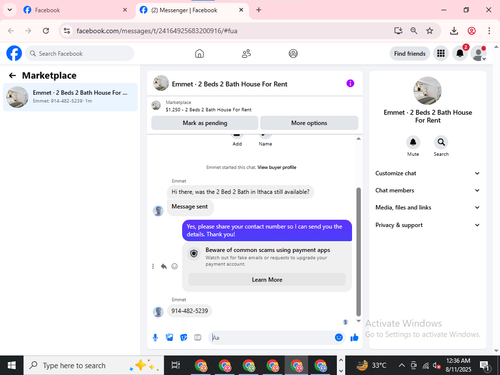Open the View buyer profile link
The height and width of the screenshot is (375, 500).
click(x=277, y=167)
